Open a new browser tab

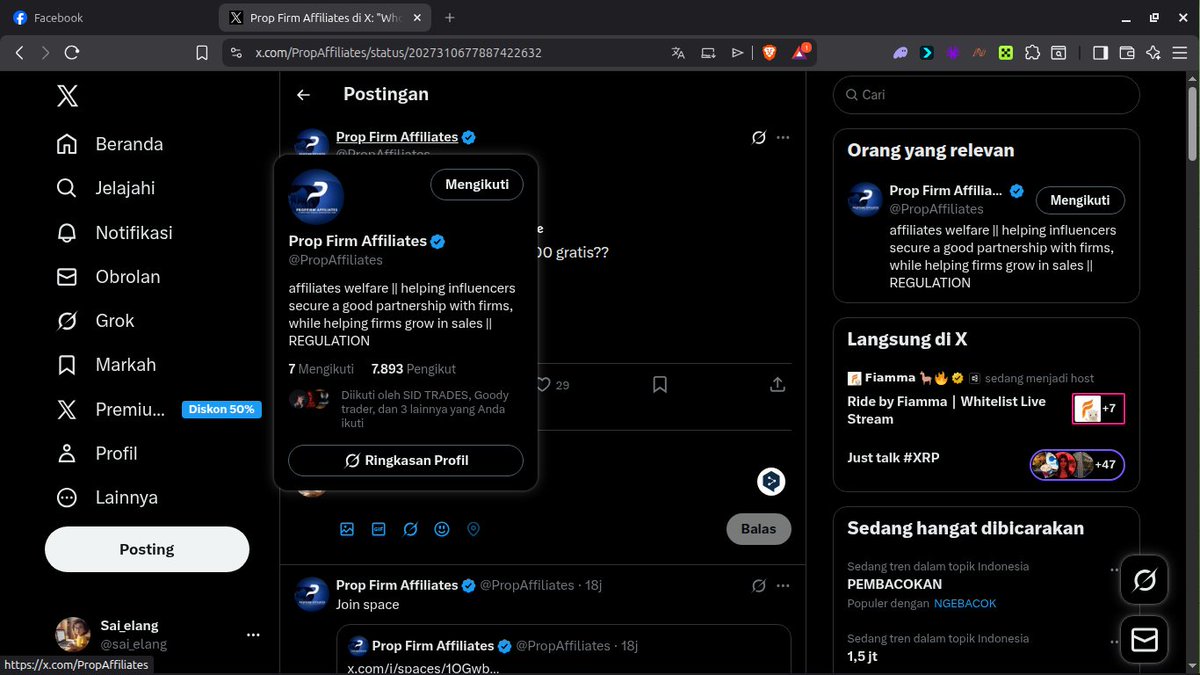(x=450, y=17)
